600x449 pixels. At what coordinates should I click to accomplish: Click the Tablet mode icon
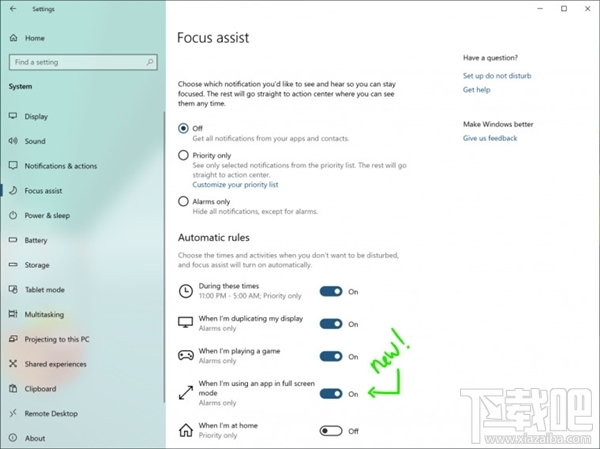pos(13,290)
